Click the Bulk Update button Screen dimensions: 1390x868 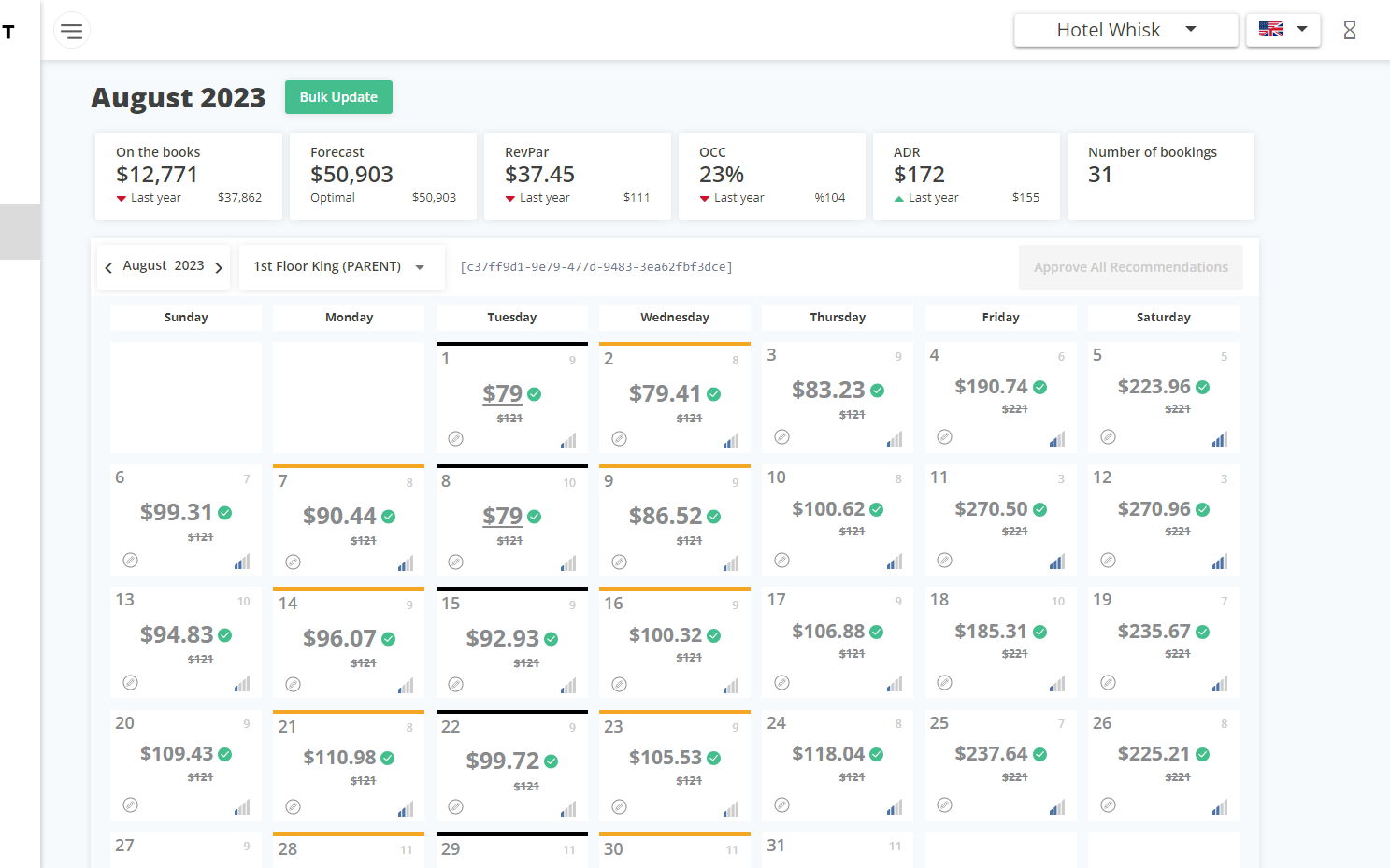338,97
